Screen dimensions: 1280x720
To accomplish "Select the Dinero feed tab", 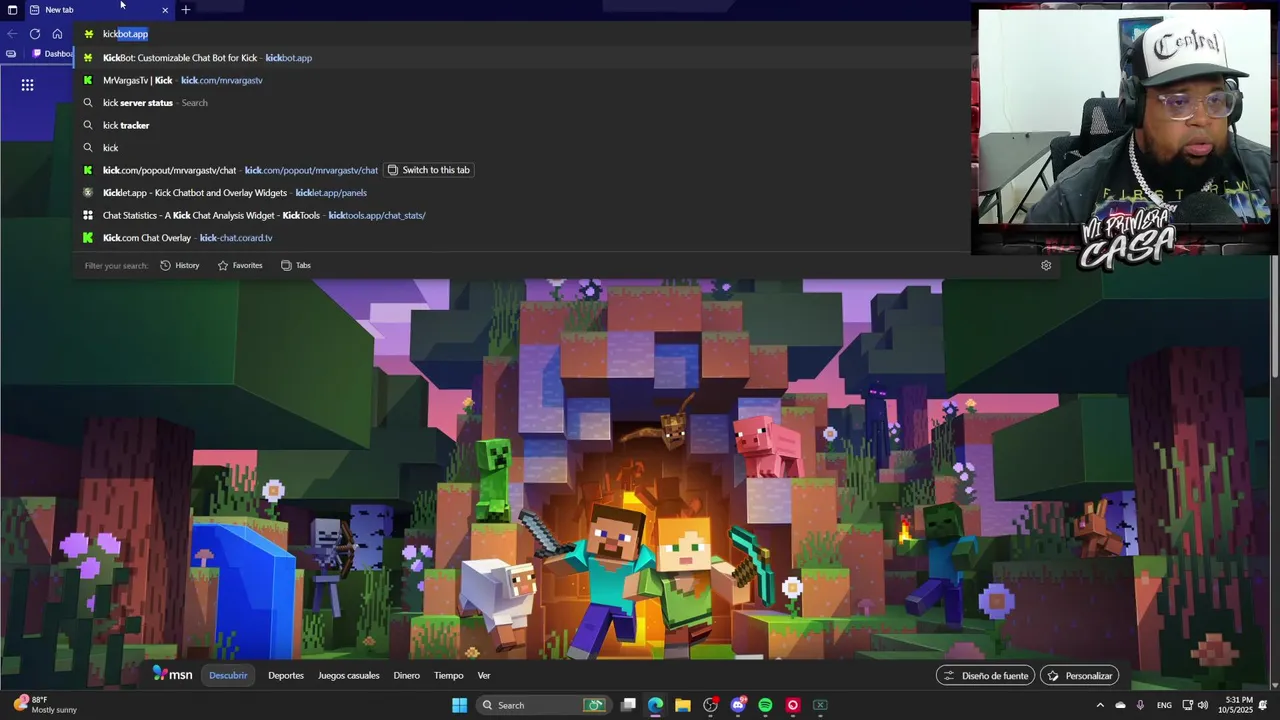I will click(407, 676).
